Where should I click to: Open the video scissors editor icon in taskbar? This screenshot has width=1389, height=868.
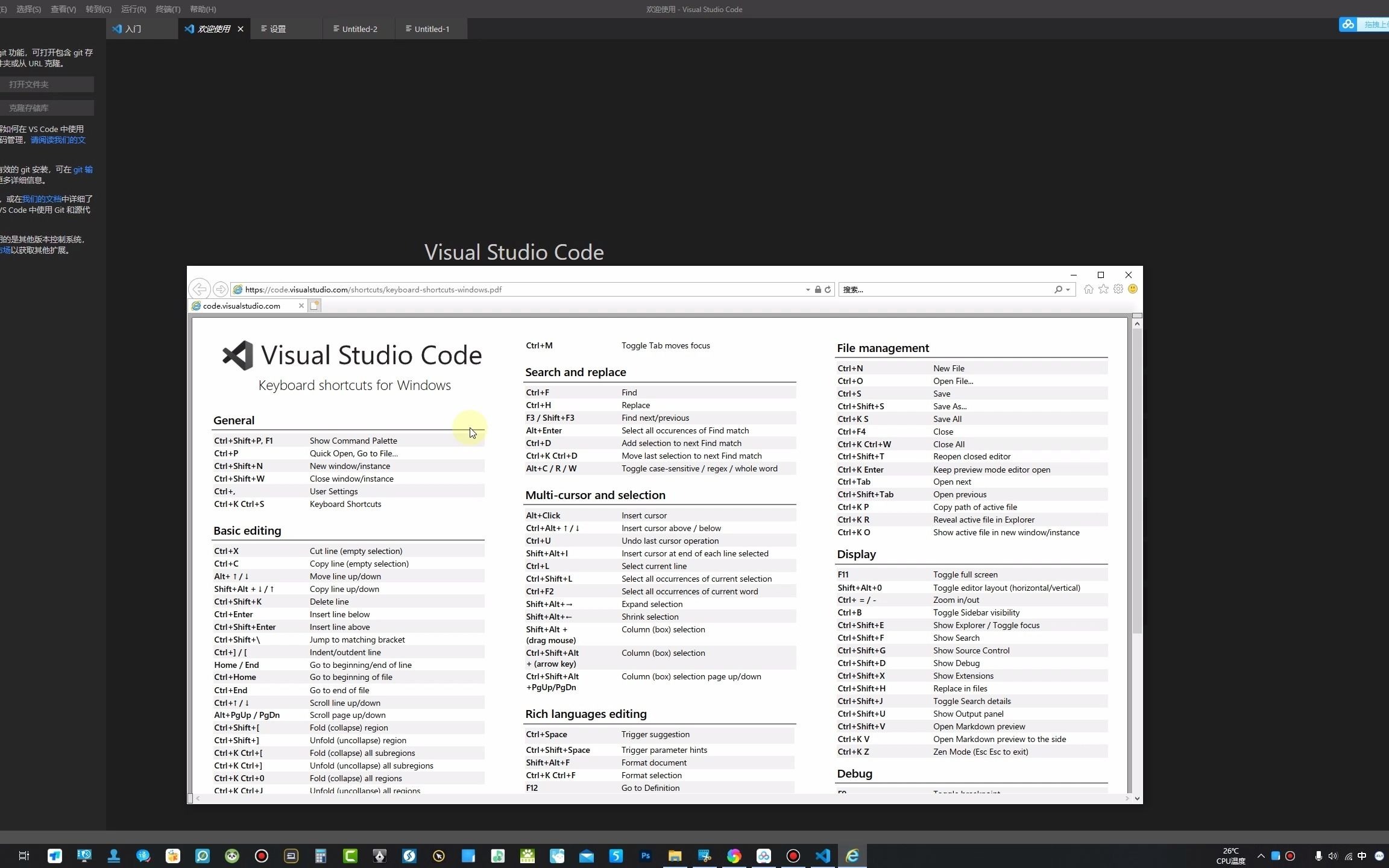(x=705, y=856)
